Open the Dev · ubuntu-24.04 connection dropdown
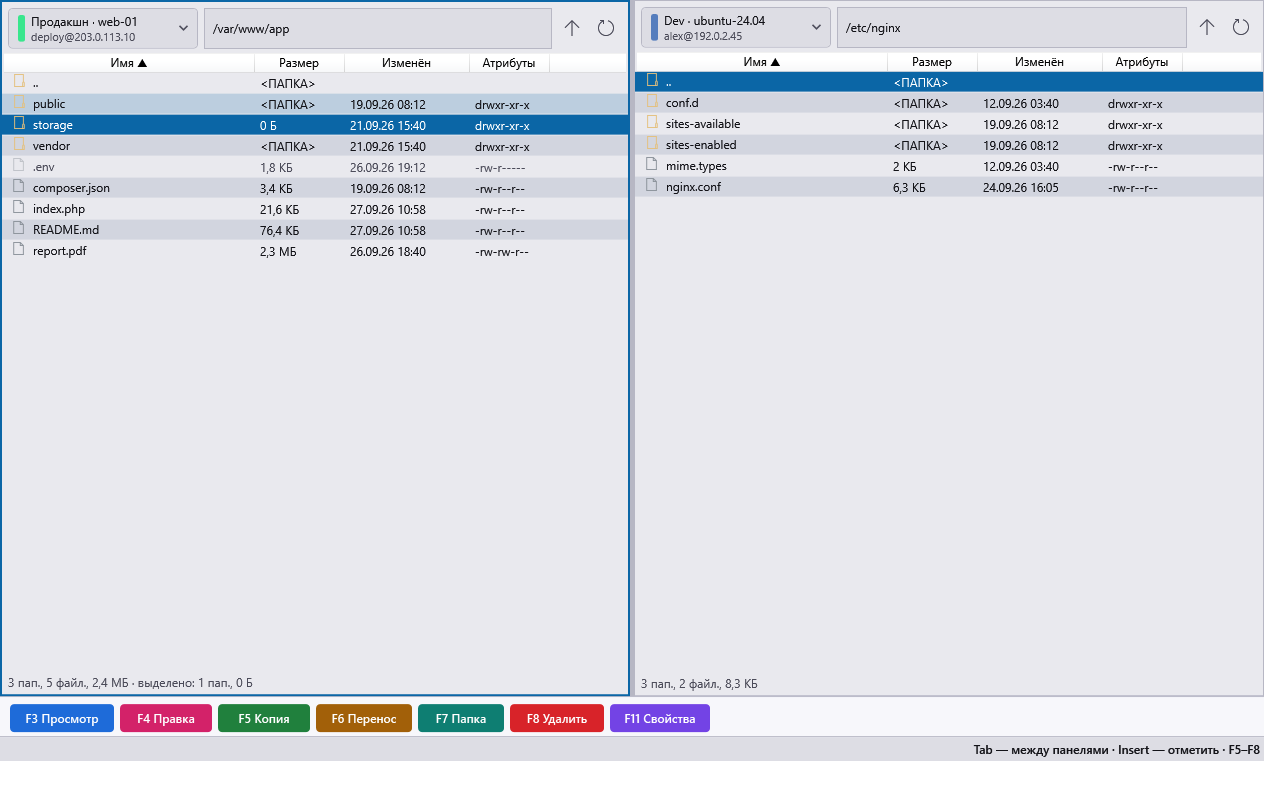The width and height of the screenshot is (1280, 800). pos(736,28)
